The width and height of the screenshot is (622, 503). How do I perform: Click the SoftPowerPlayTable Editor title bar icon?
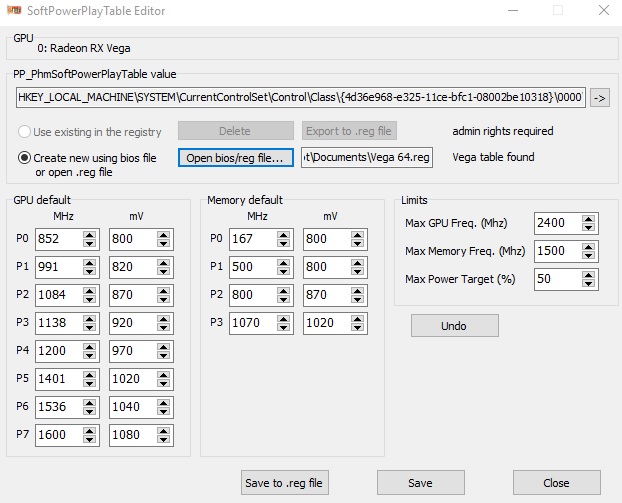pyautogui.click(x=16, y=11)
